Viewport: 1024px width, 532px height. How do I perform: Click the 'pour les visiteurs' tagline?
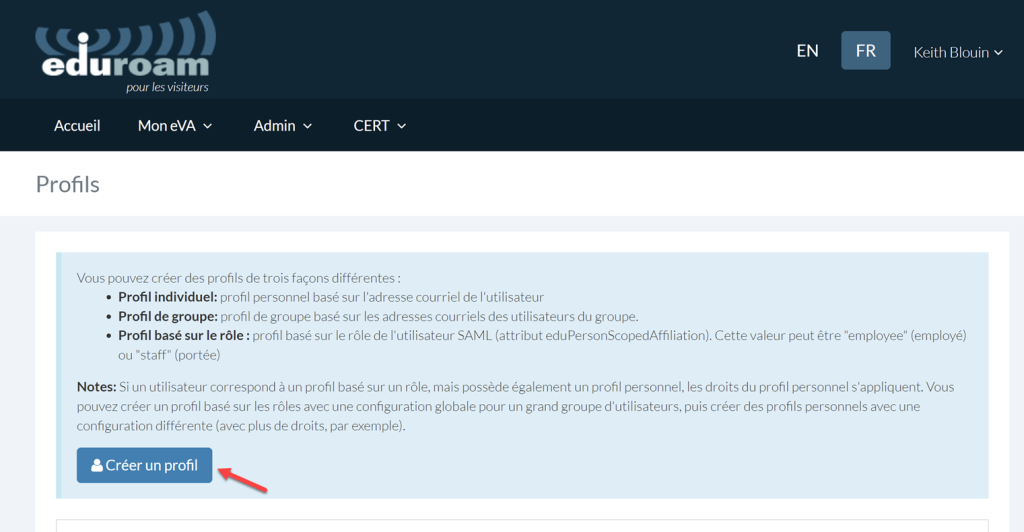167,87
